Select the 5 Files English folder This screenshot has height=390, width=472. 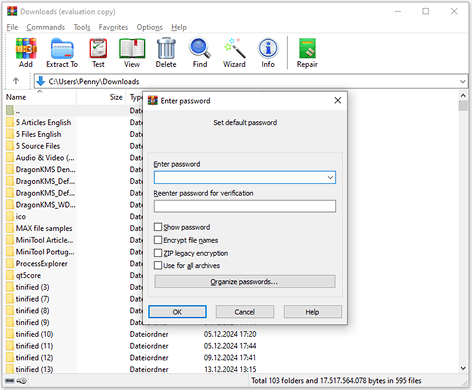[38, 134]
